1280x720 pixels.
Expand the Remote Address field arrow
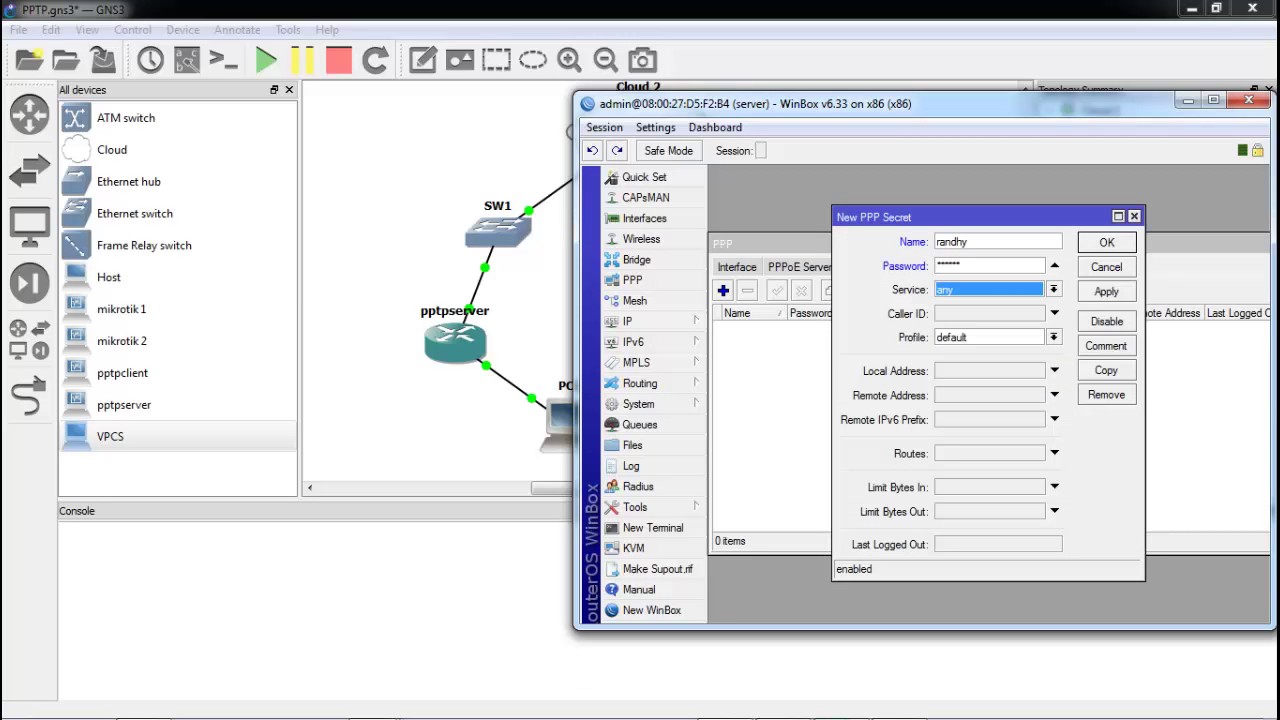(1054, 395)
